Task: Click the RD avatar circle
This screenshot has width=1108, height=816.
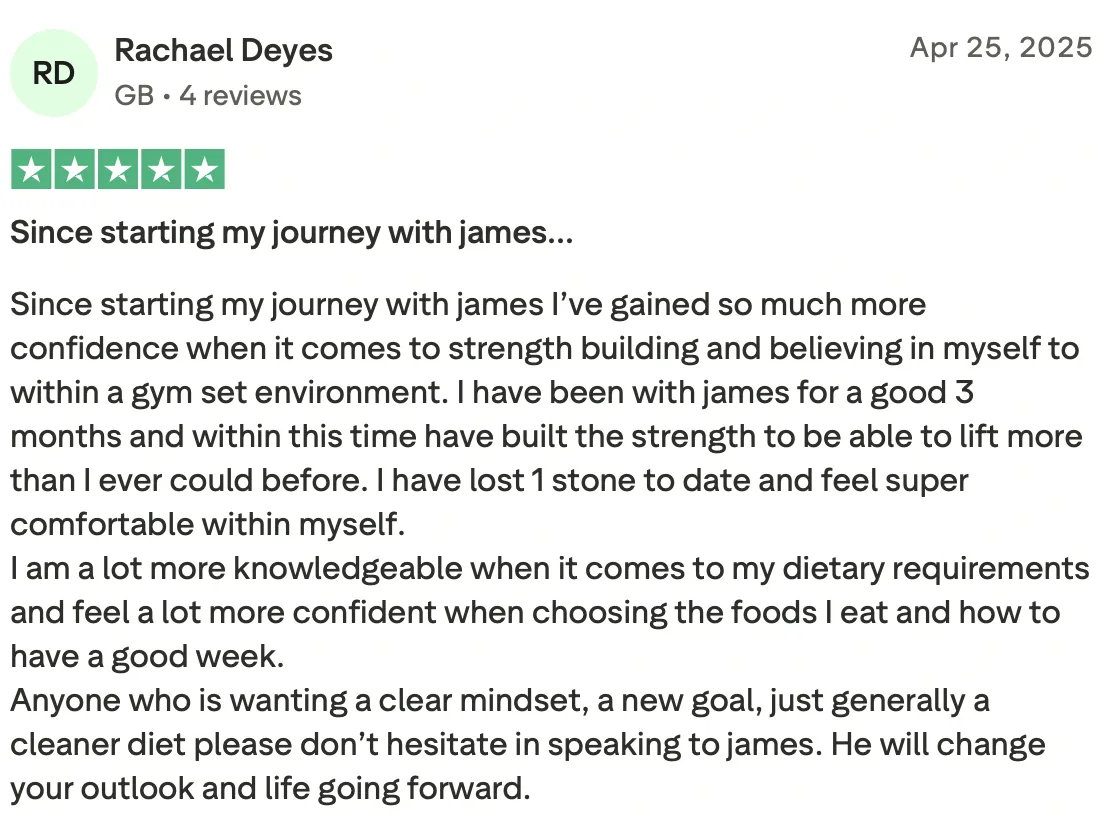Action: (x=54, y=73)
